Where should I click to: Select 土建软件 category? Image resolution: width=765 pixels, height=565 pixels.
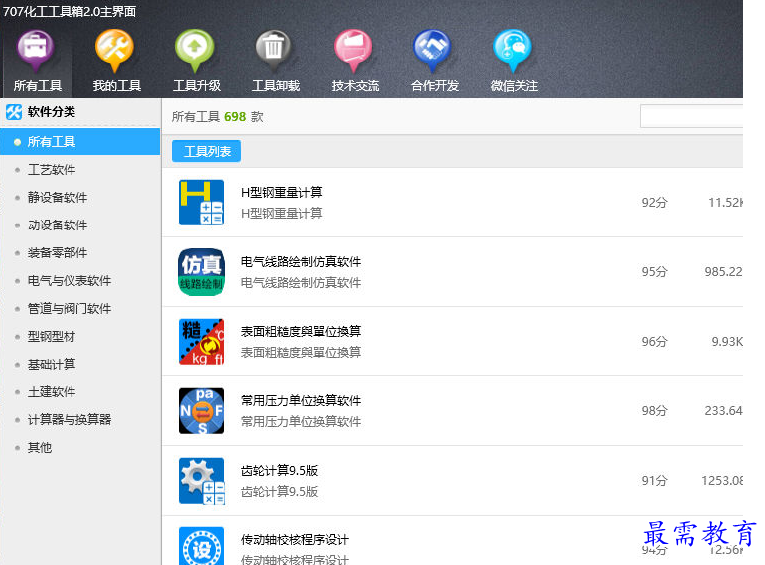pyautogui.click(x=51, y=392)
